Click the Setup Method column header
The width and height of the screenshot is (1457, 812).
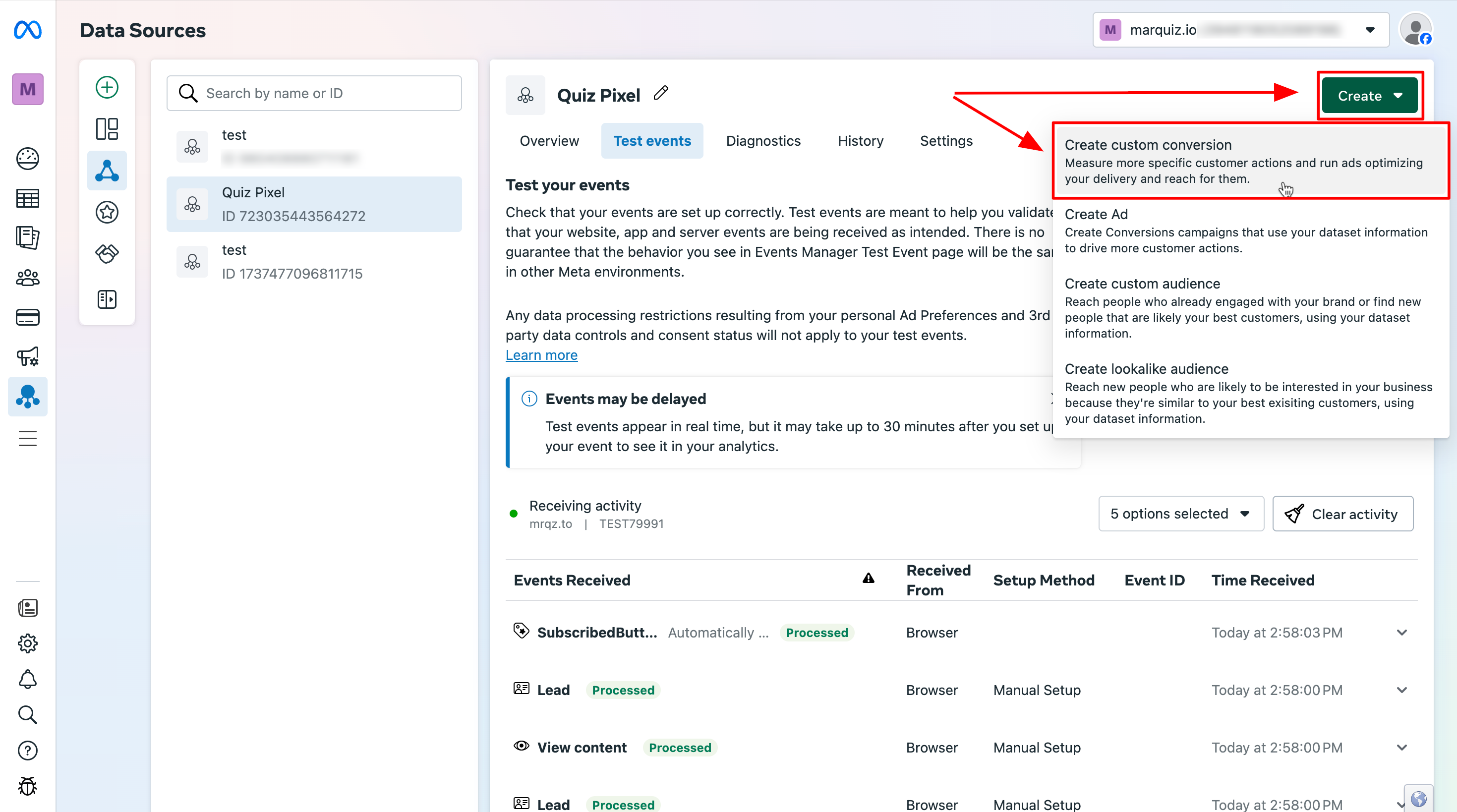coord(1044,580)
